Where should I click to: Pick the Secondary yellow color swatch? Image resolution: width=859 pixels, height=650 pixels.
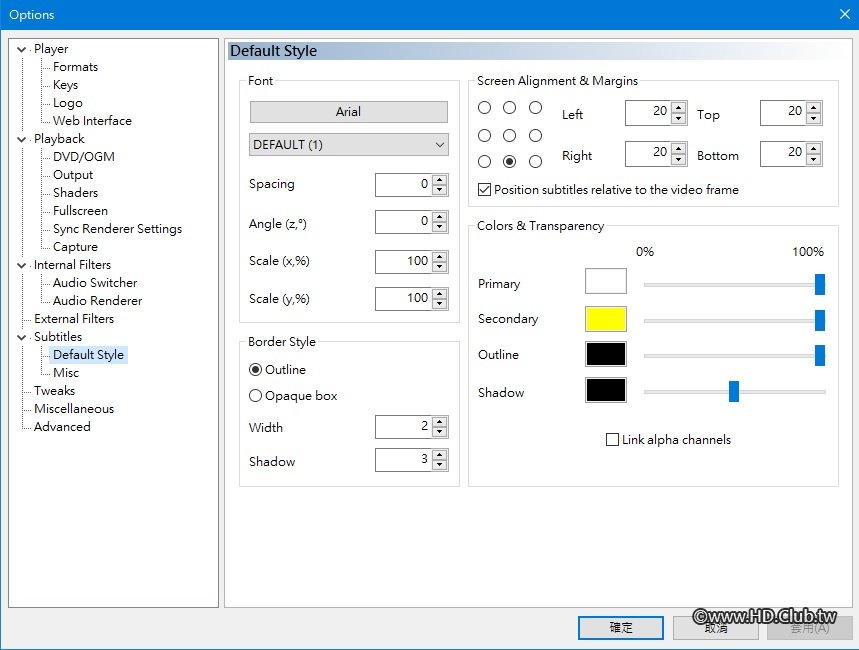(x=605, y=319)
